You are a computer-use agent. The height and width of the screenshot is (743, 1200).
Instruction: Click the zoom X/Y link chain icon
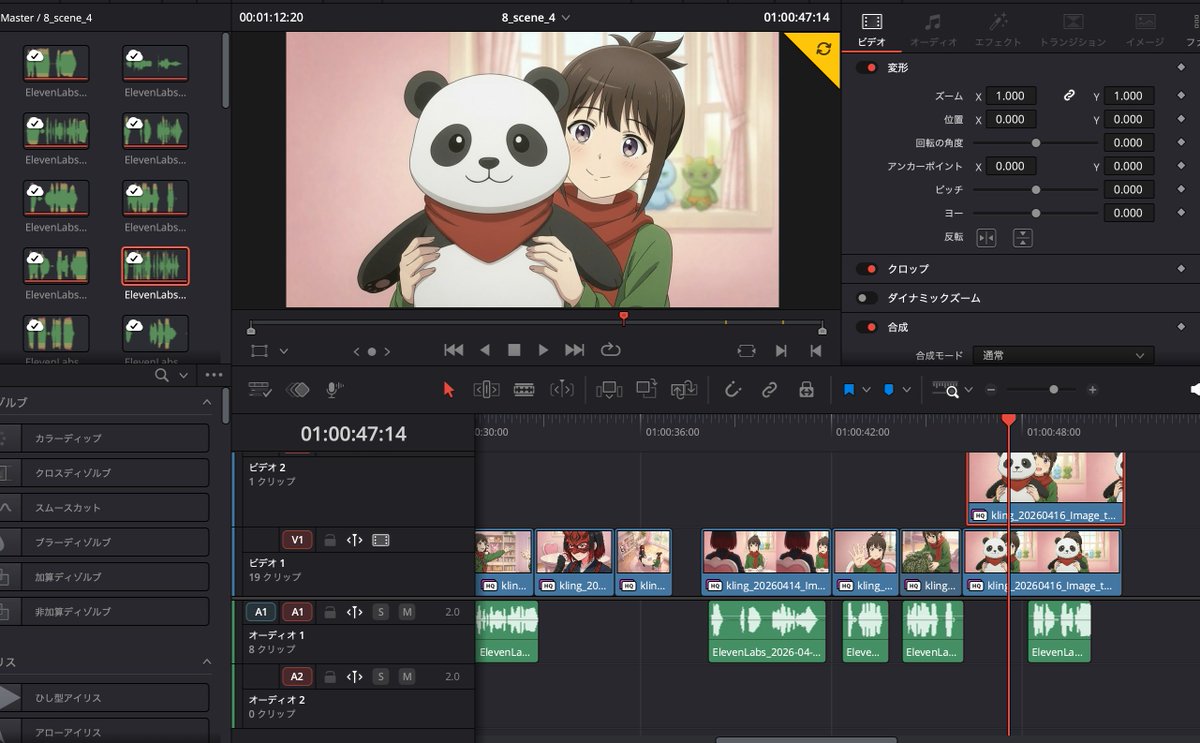coord(1069,96)
